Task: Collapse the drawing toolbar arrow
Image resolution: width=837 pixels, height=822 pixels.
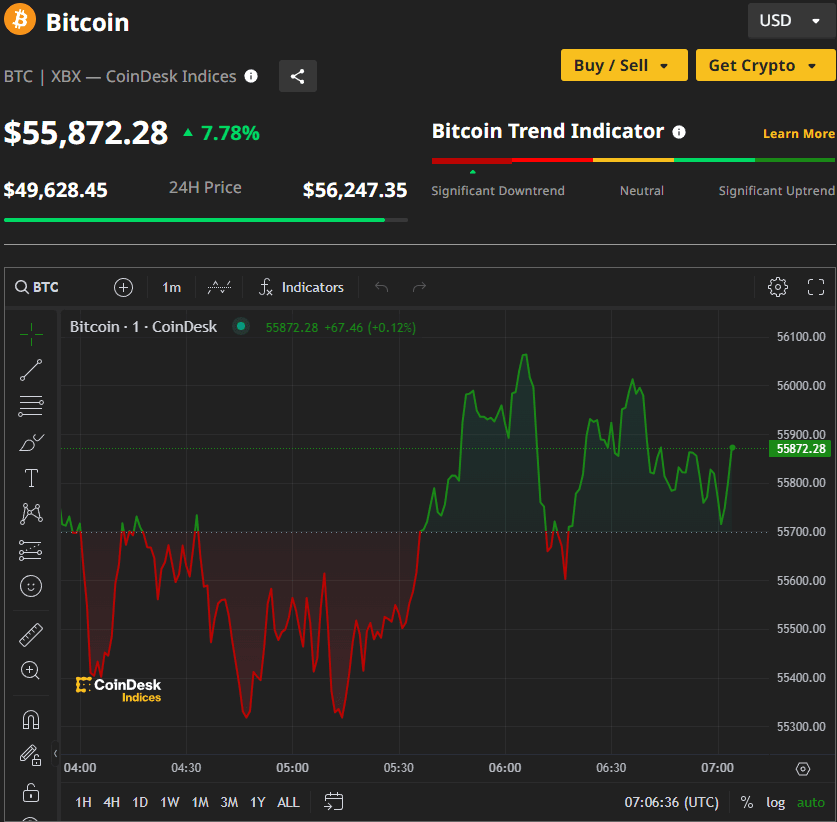Action: (x=55, y=754)
